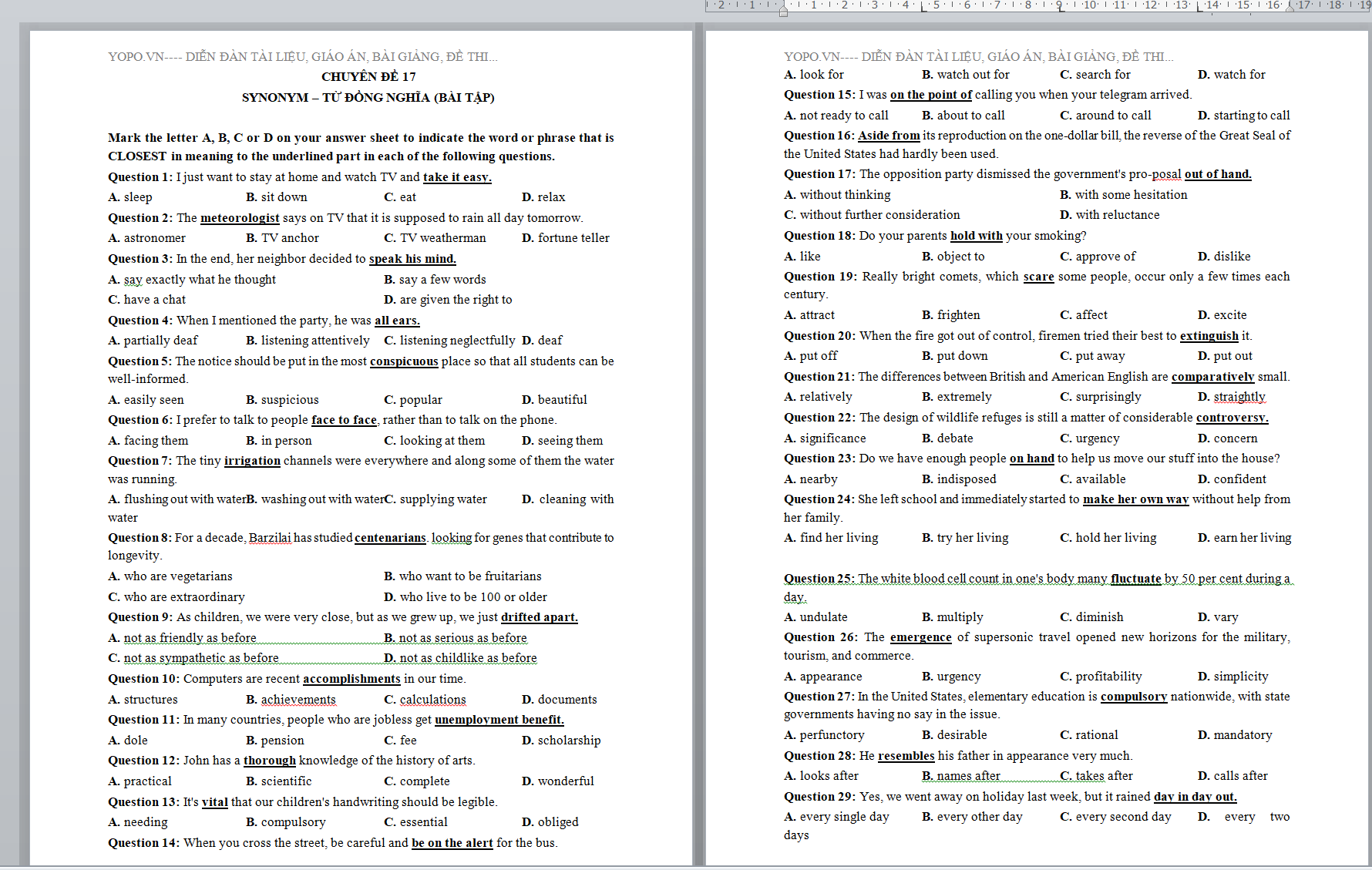
Task: Click the option 'A. dole'
Action: (x=128, y=741)
